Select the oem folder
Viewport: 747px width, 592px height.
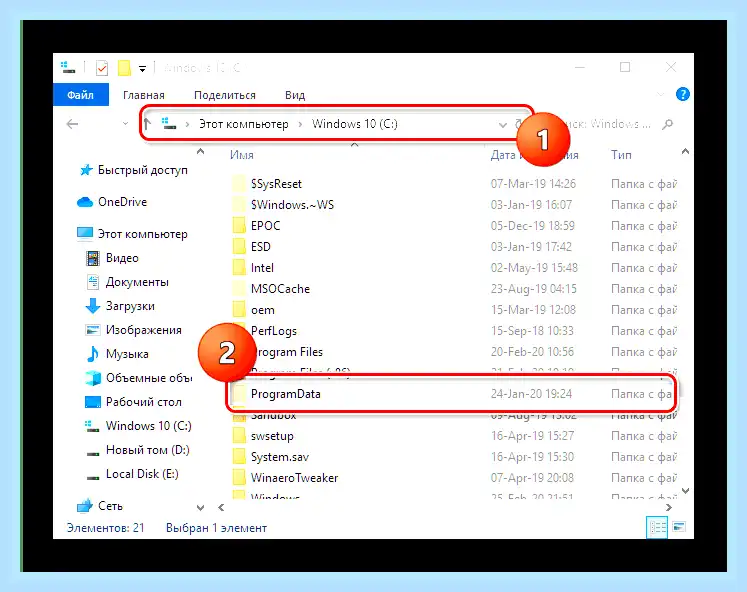[x=262, y=310]
